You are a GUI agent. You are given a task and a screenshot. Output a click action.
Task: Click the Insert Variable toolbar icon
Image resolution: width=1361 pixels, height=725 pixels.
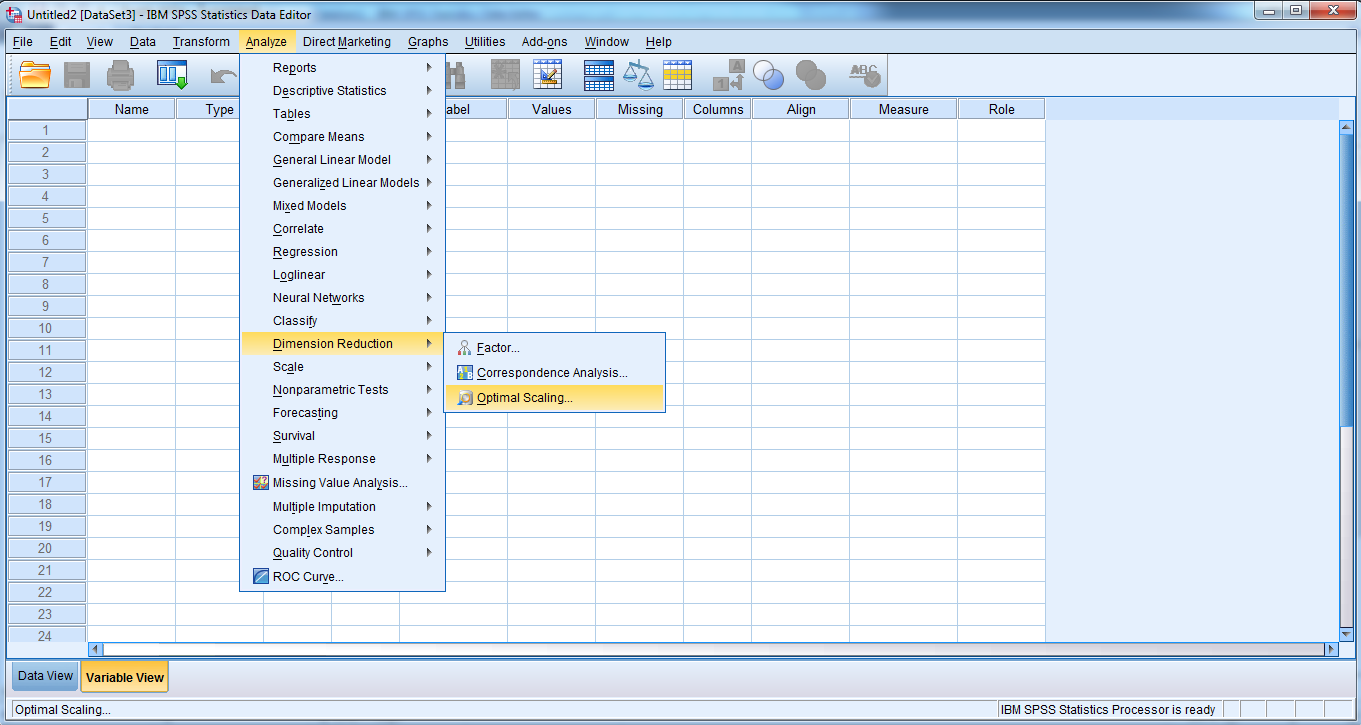548,75
